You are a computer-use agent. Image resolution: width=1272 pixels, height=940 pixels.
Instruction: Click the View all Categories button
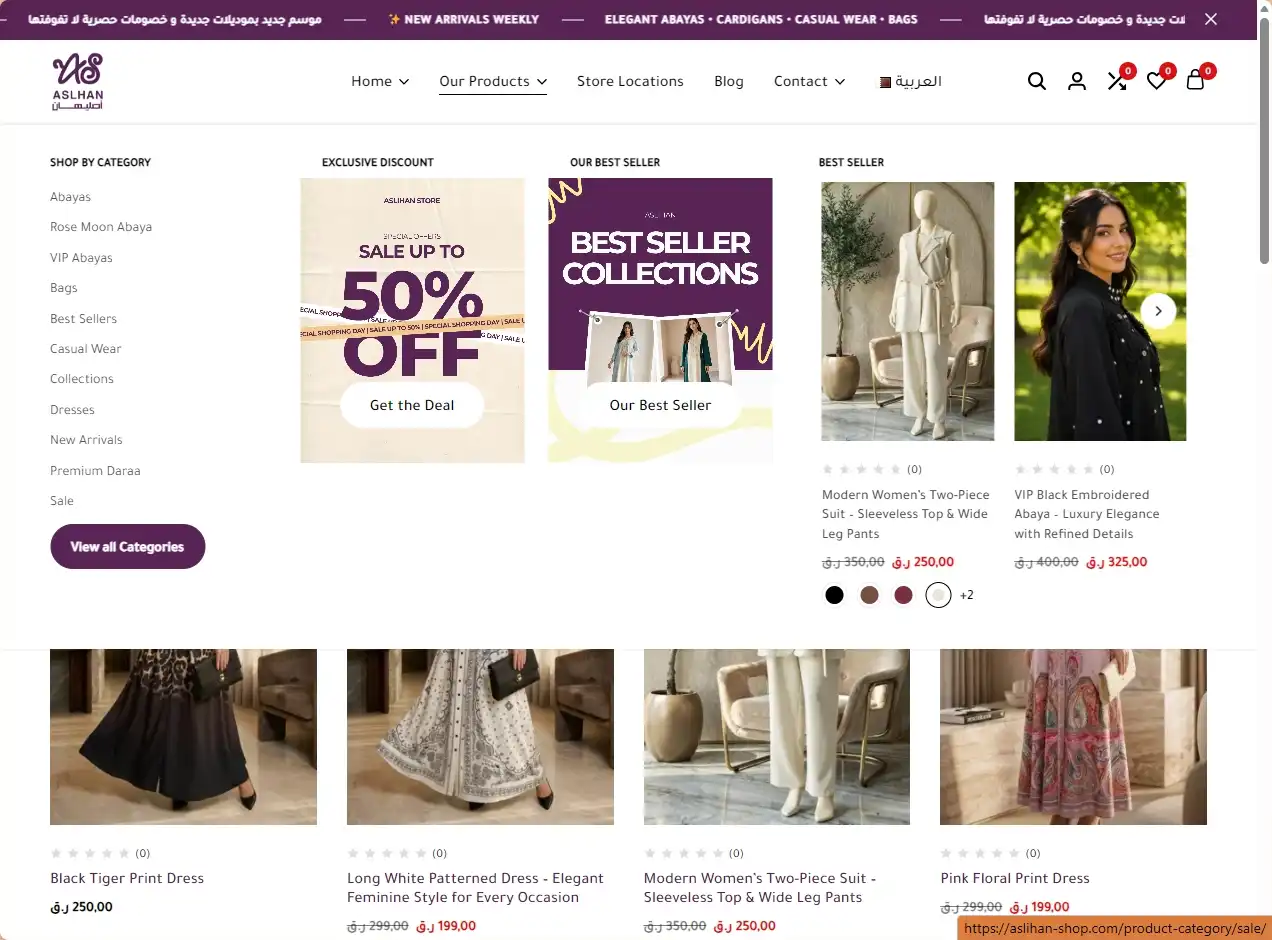tap(128, 547)
